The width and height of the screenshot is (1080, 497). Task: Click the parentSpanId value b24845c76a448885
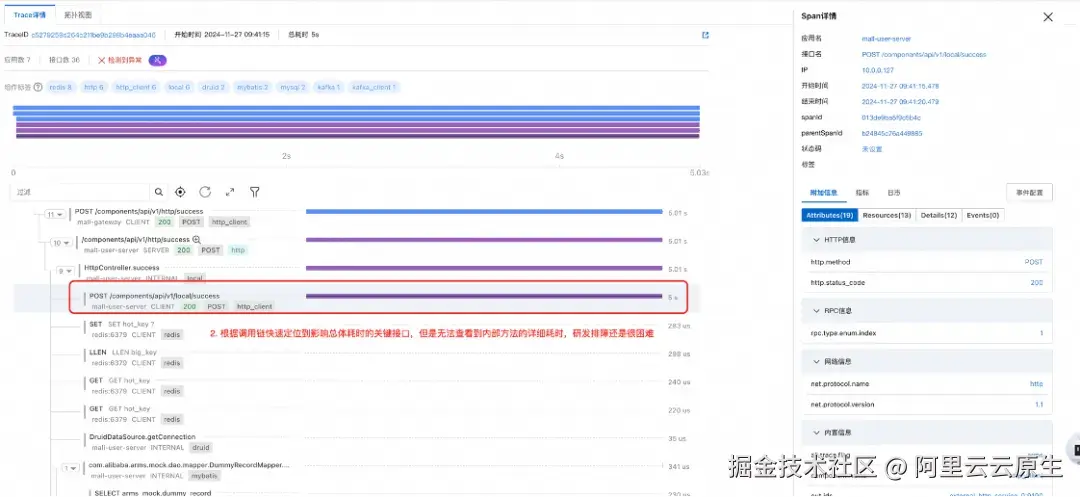892,134
